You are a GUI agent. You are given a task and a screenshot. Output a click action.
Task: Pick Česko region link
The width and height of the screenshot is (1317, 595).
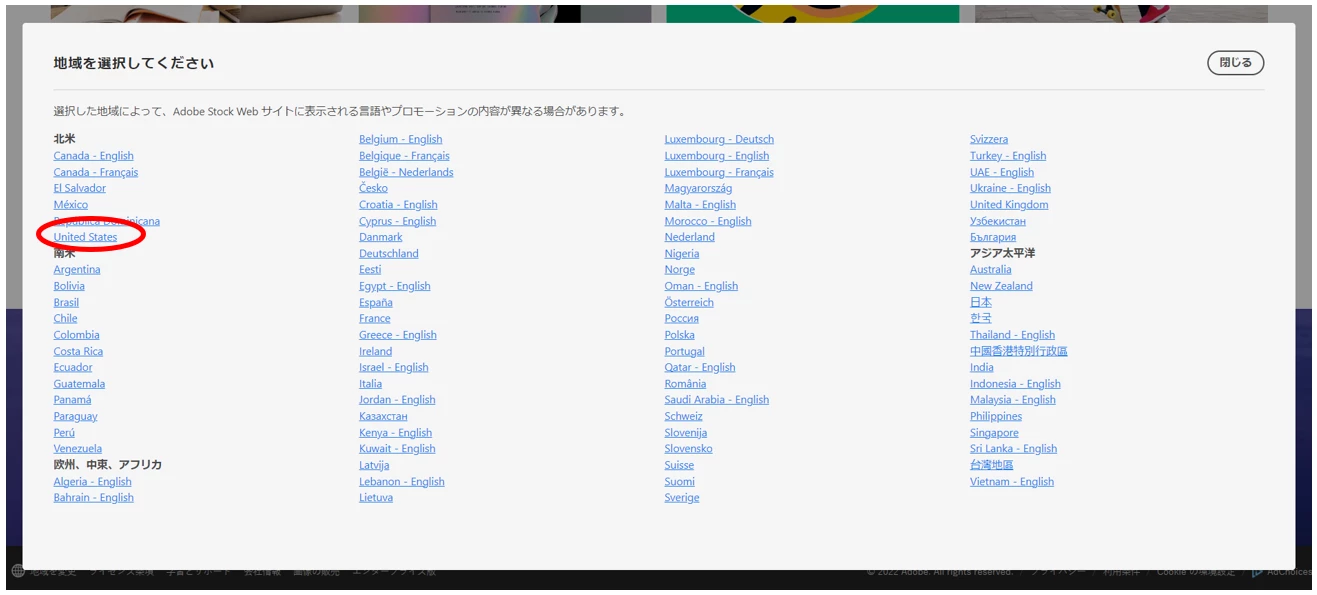pyautogui.click(x=373, y=188)
